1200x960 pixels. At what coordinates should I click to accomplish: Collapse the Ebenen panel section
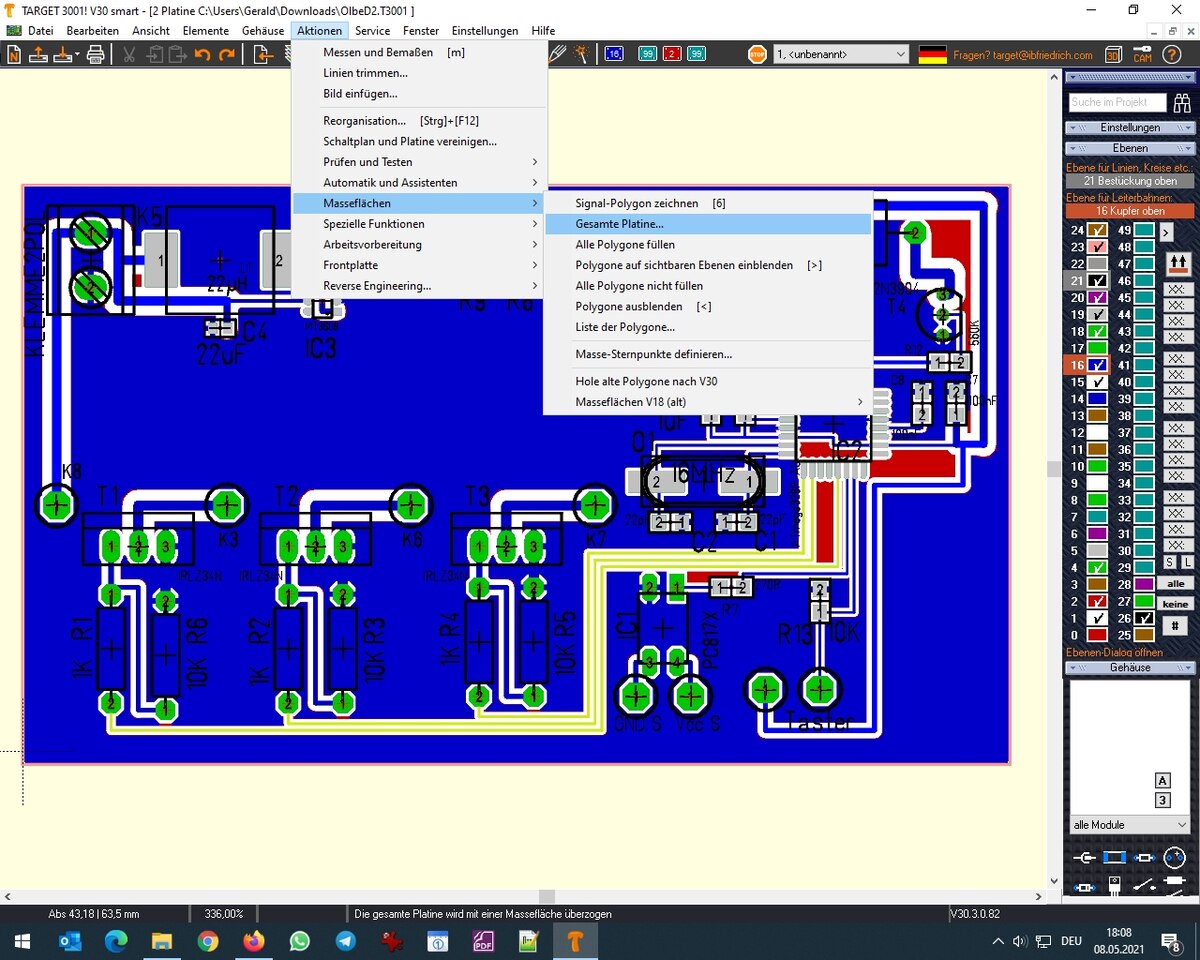(1130, 148)
